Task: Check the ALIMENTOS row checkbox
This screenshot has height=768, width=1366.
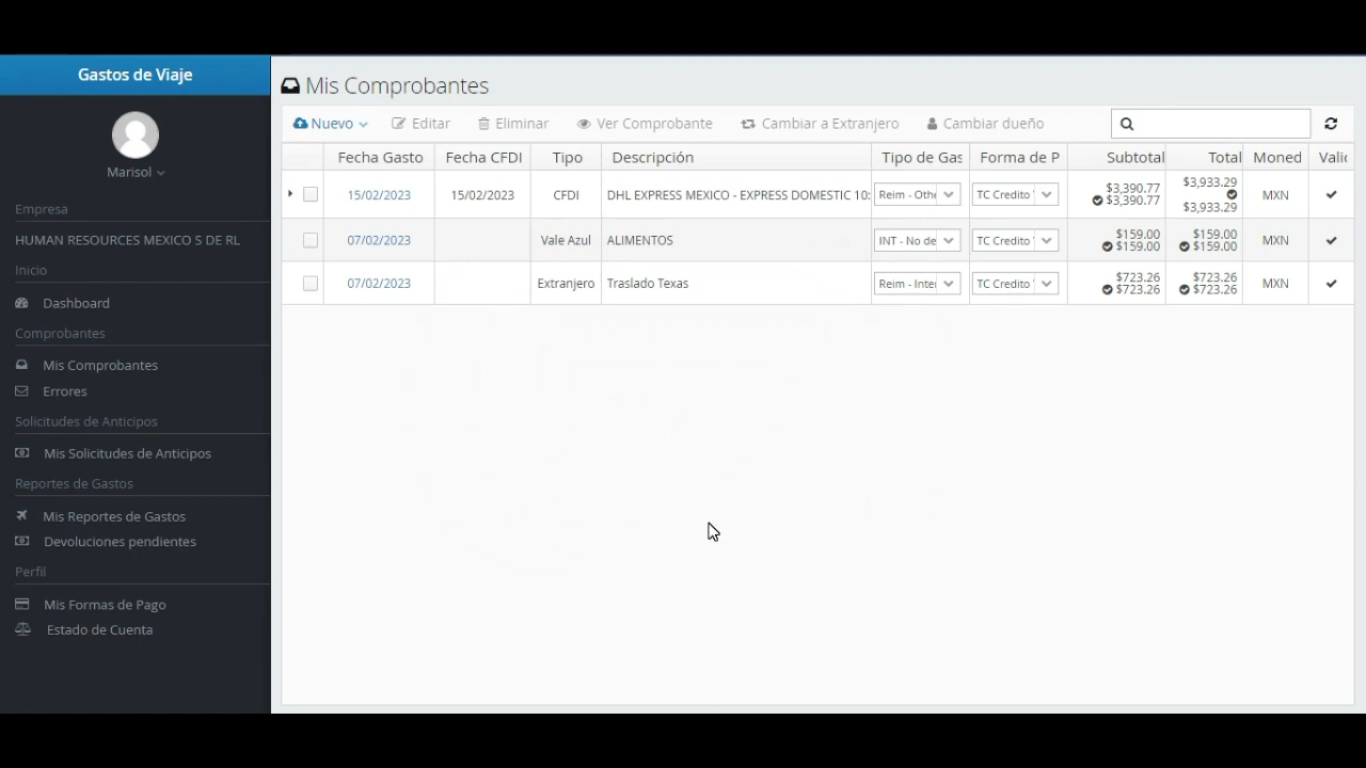Action: tap(310, 240)
